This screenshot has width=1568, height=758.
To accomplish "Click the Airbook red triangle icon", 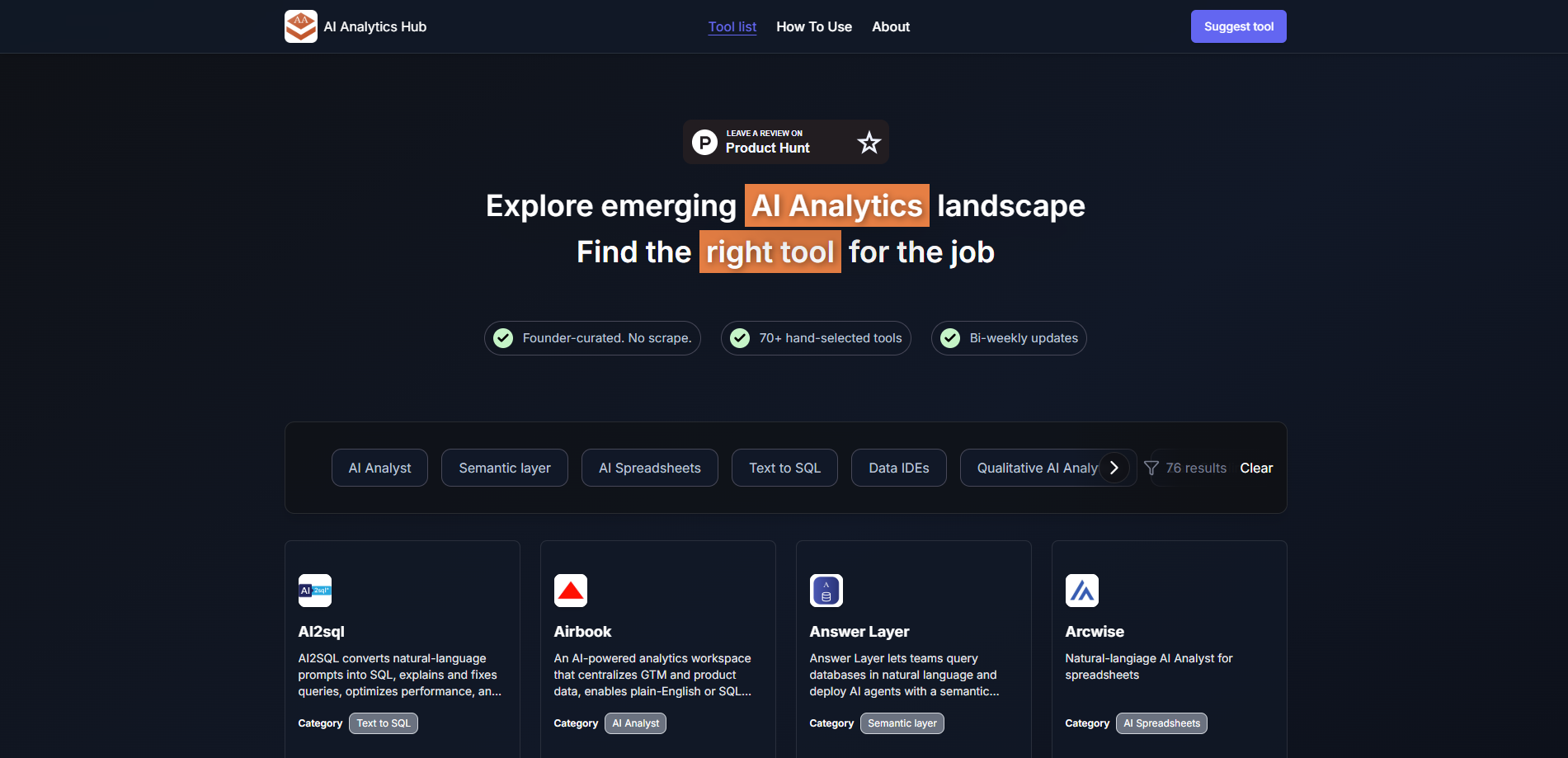I will (570, 590).
